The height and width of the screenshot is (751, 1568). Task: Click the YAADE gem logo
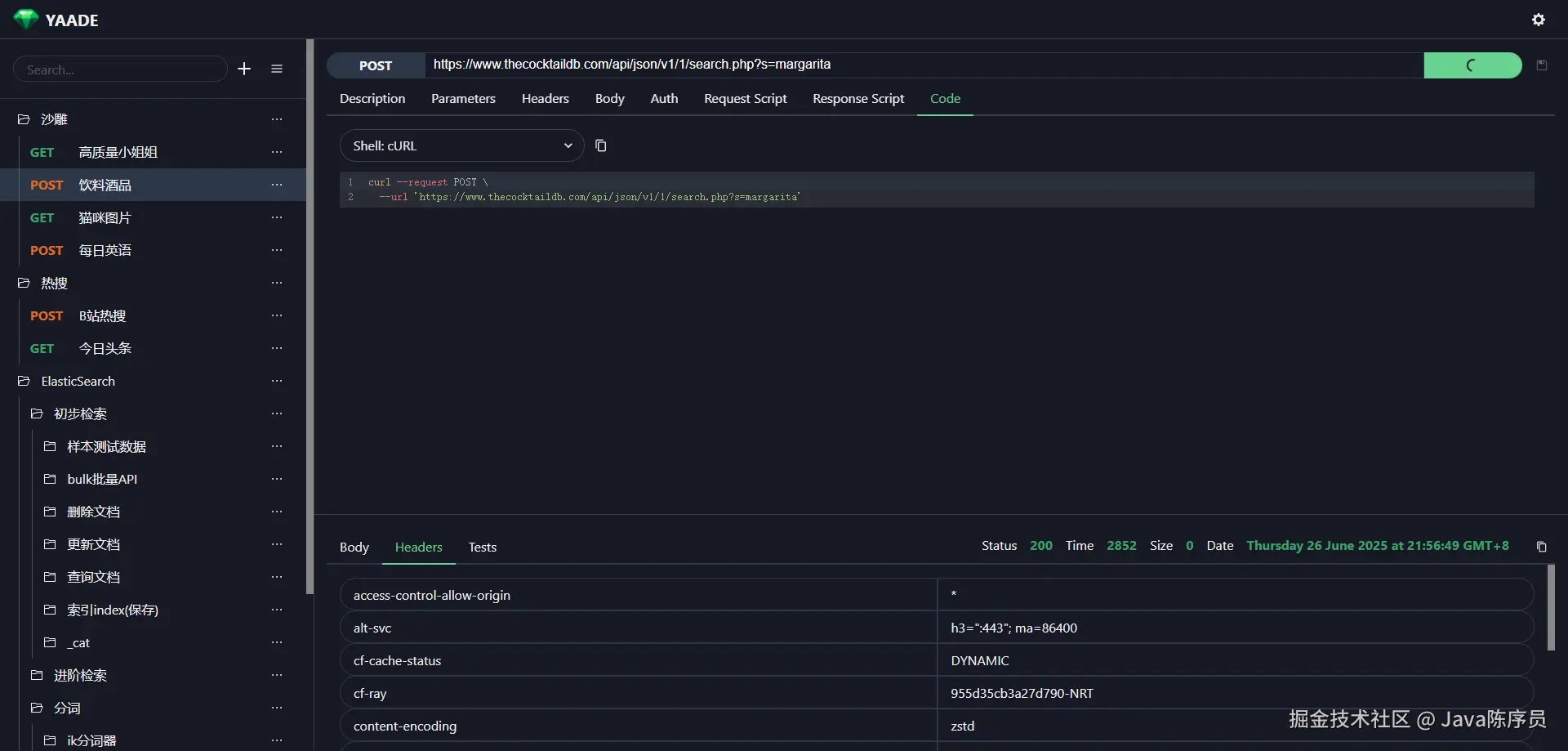click(26, 20)
